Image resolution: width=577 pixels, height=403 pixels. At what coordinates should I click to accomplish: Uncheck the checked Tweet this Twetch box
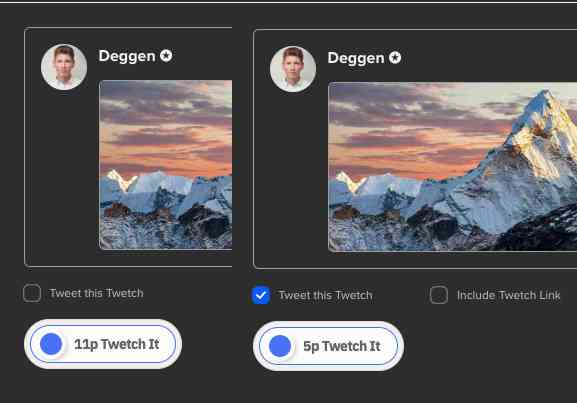pos(261,295)
